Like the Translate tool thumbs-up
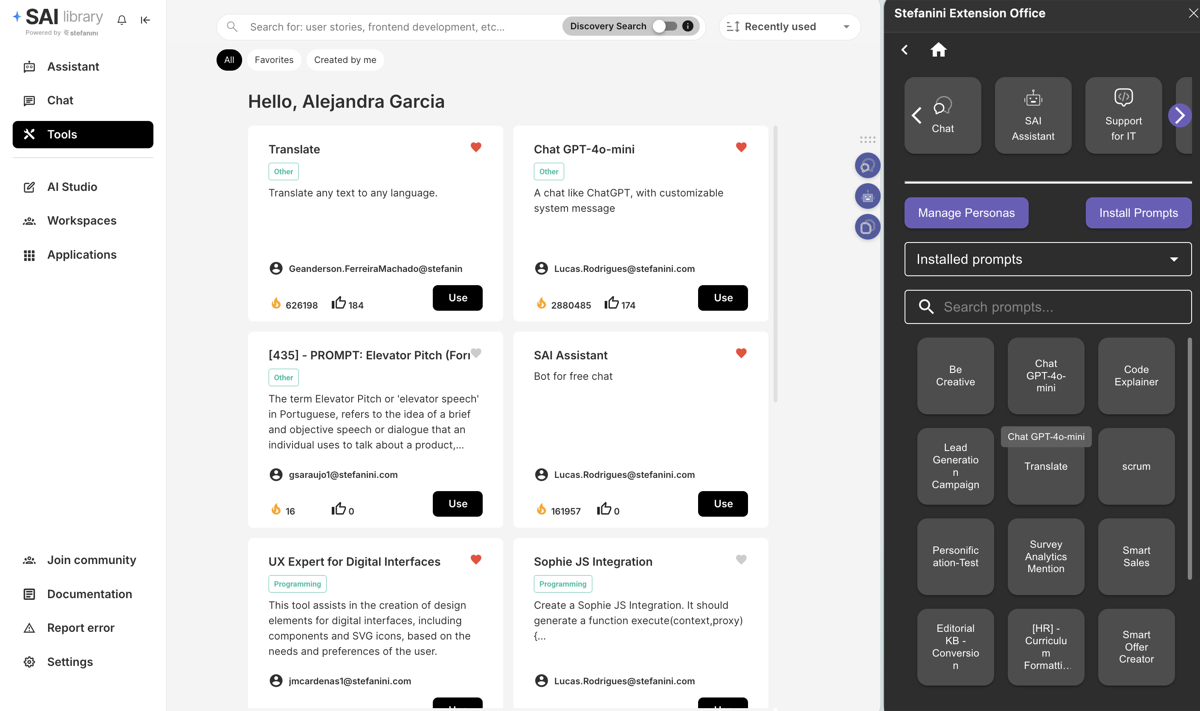 (x=339, y=303)
